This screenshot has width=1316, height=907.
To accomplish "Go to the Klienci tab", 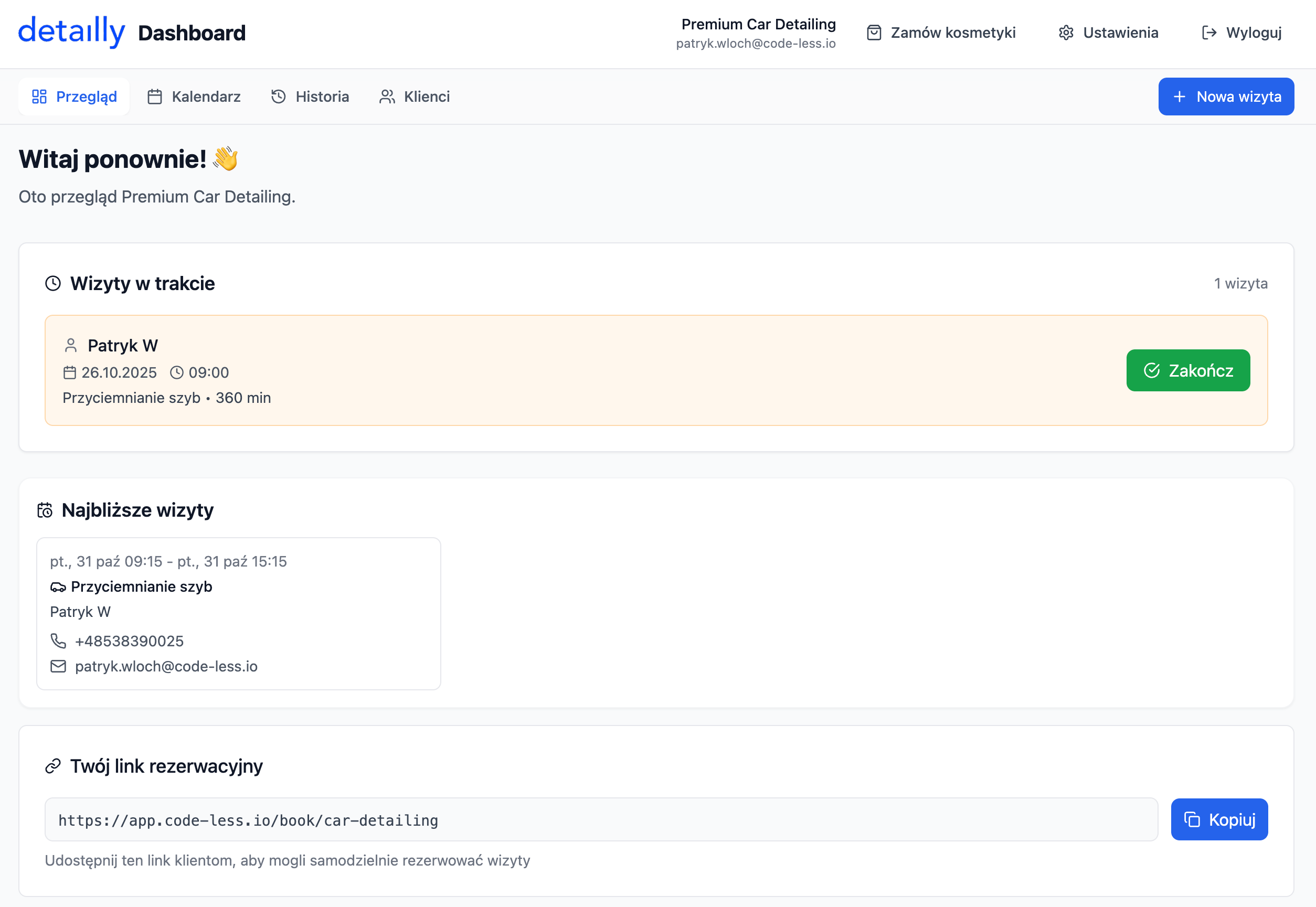I will click(415, 97).
